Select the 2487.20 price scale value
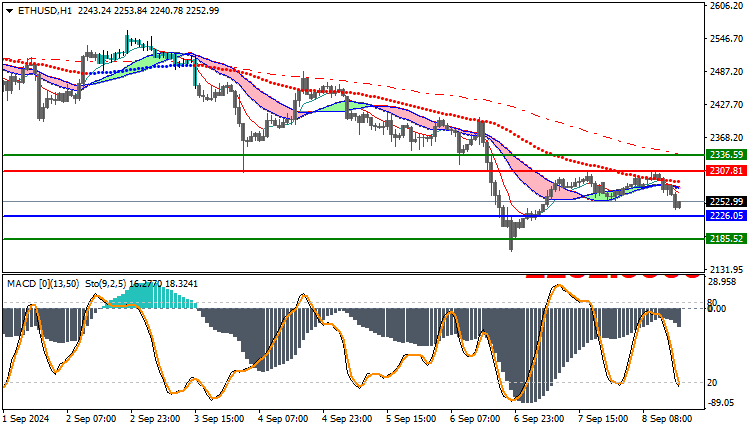The width and height of the screenshot is (750, 430). [x=727, y=72]
